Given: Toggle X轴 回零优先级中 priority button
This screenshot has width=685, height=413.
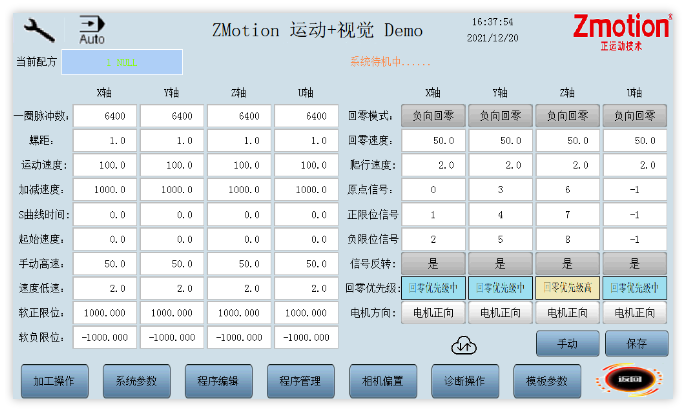Looking at the screenshot, I should point(433,288).
